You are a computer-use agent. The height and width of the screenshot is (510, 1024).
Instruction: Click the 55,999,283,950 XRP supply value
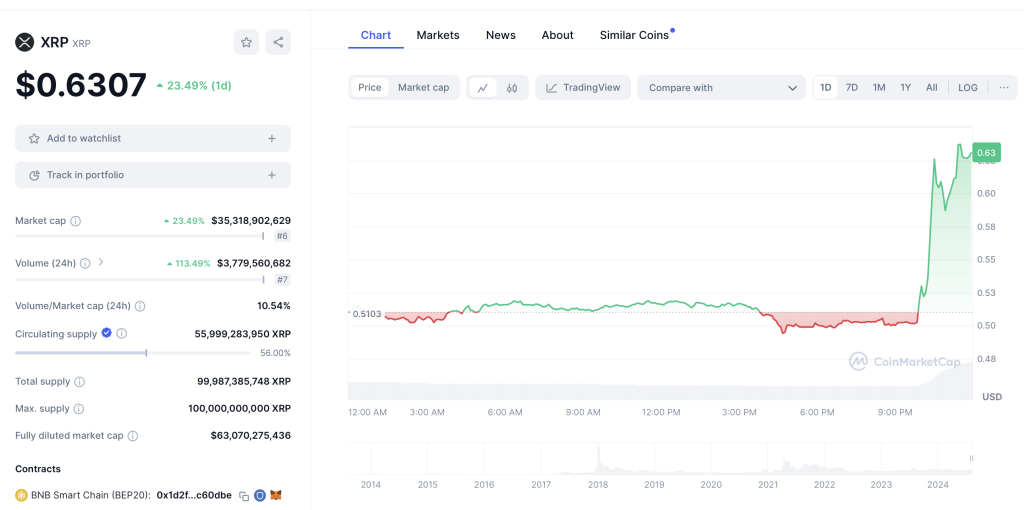click(x=243, y=334)
